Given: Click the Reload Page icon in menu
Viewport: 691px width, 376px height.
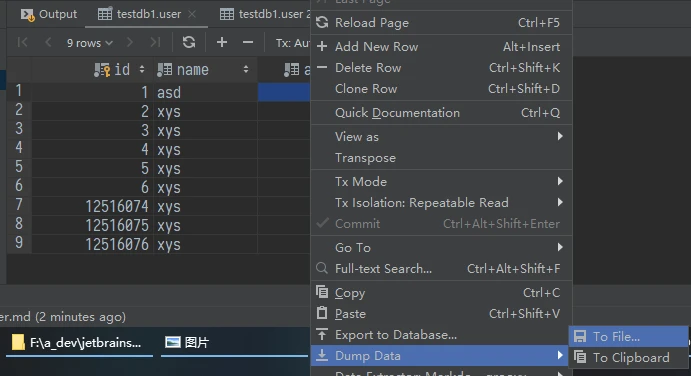Looking at the screenshot, I should 322,22.
